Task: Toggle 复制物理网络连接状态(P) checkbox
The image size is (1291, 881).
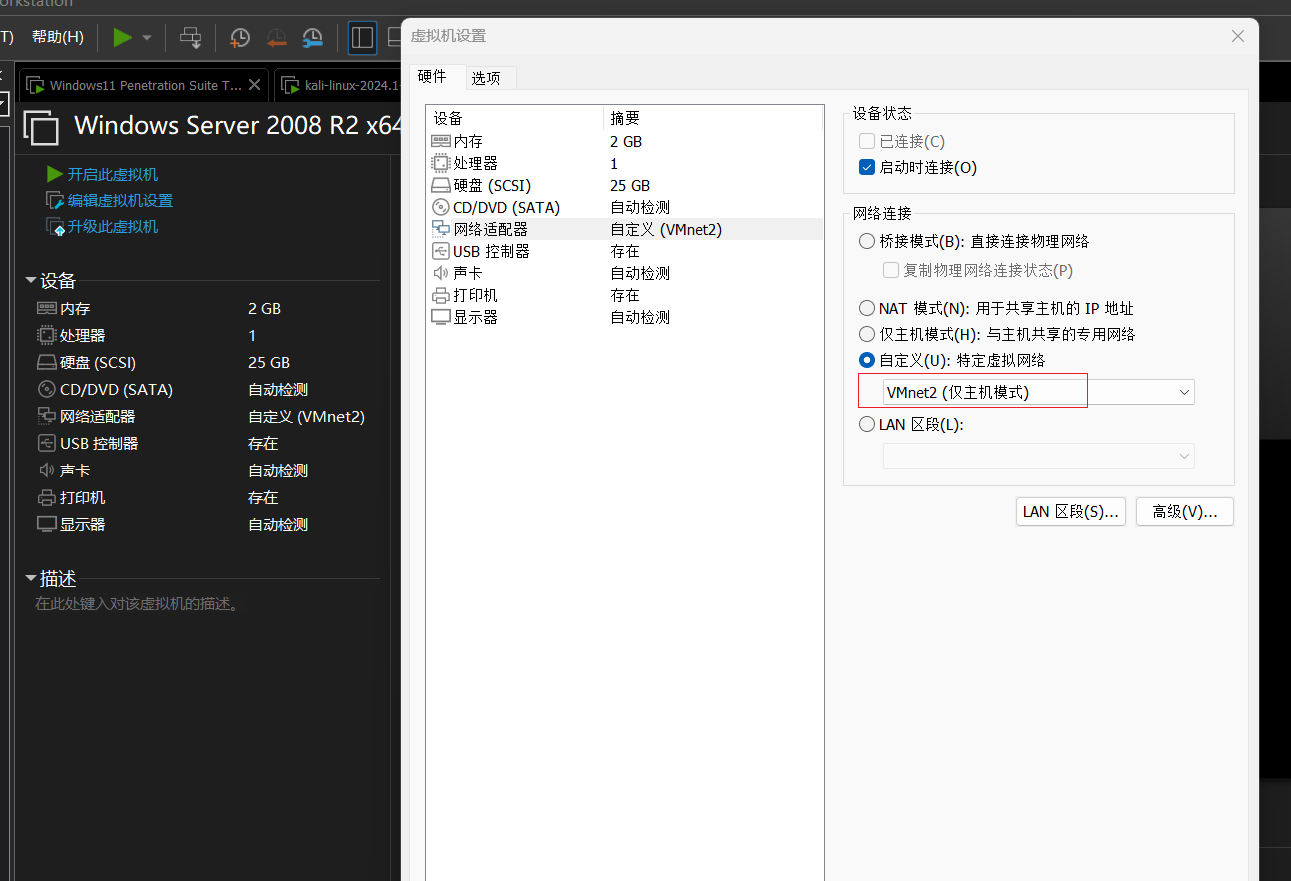Action: tap(891, 270)
